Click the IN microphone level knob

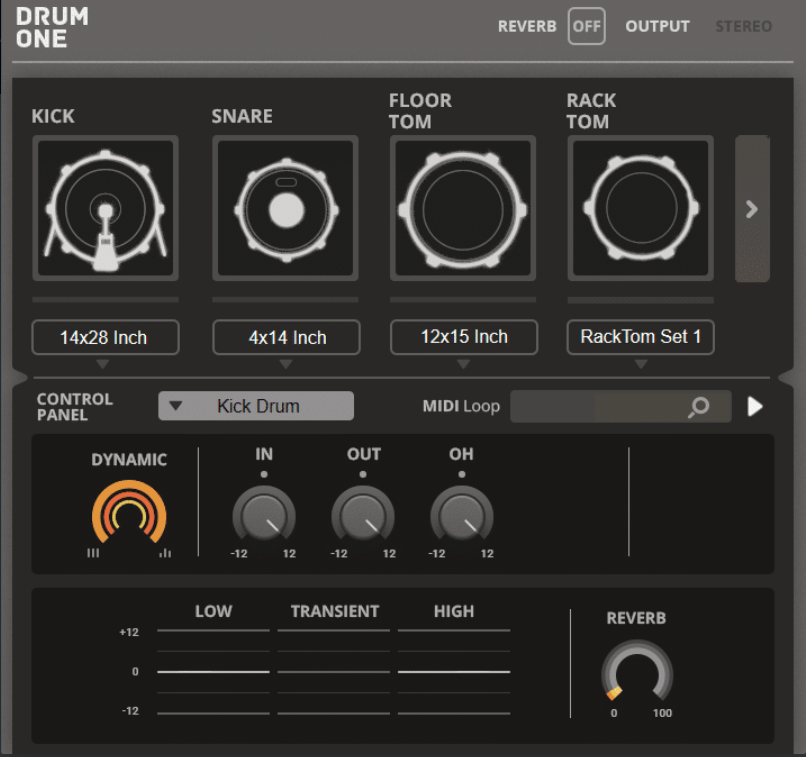pyautogui.click(x=264, y=515)
